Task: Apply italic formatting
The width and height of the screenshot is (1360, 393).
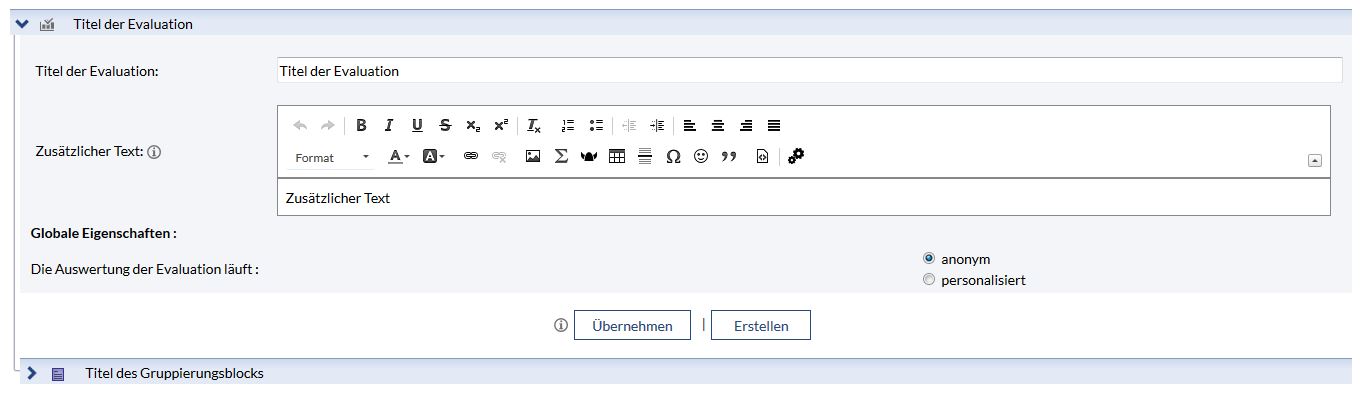Action: click(389, 126)
